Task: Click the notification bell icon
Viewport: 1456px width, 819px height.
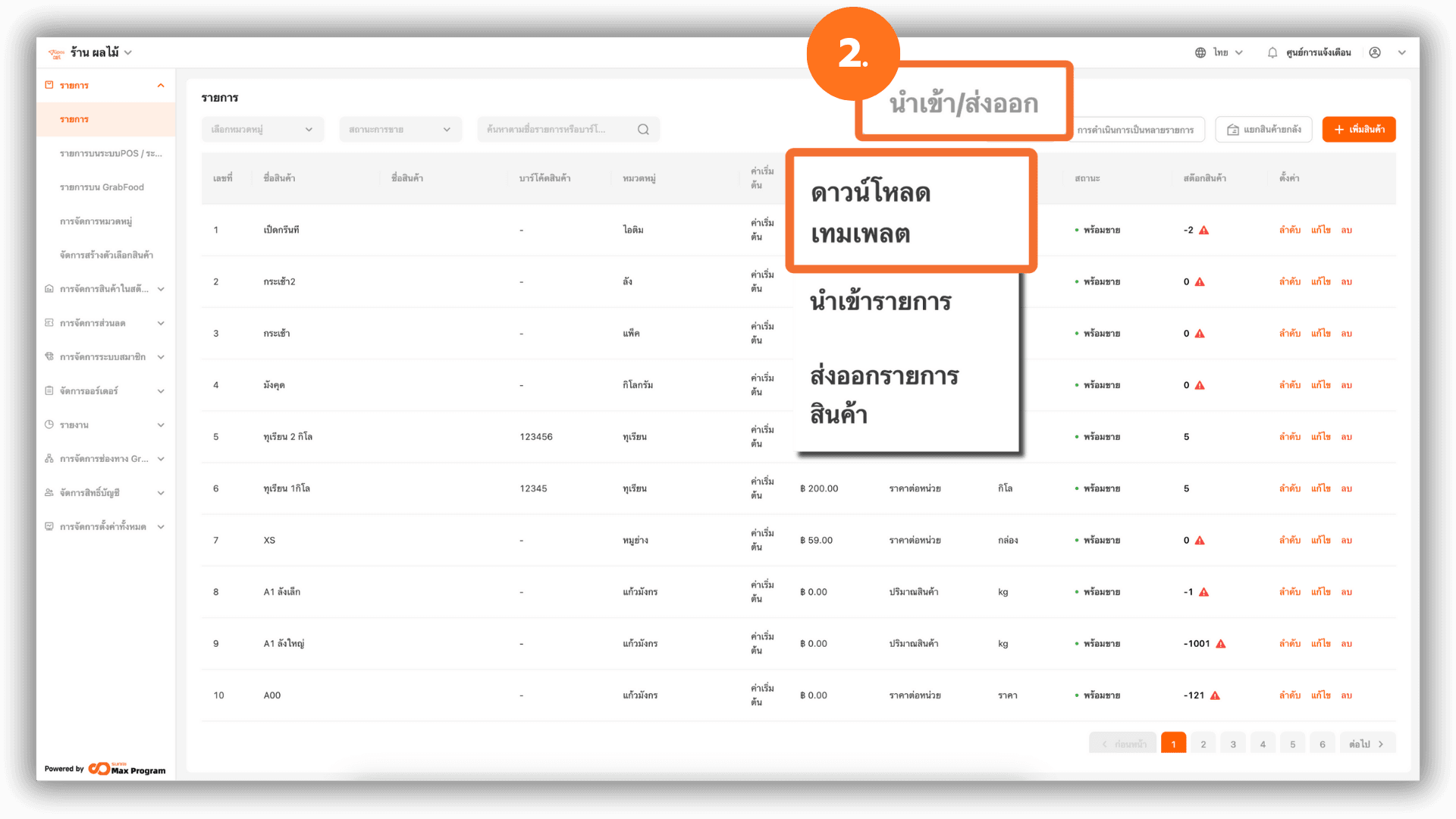Action: [1272, 53]
